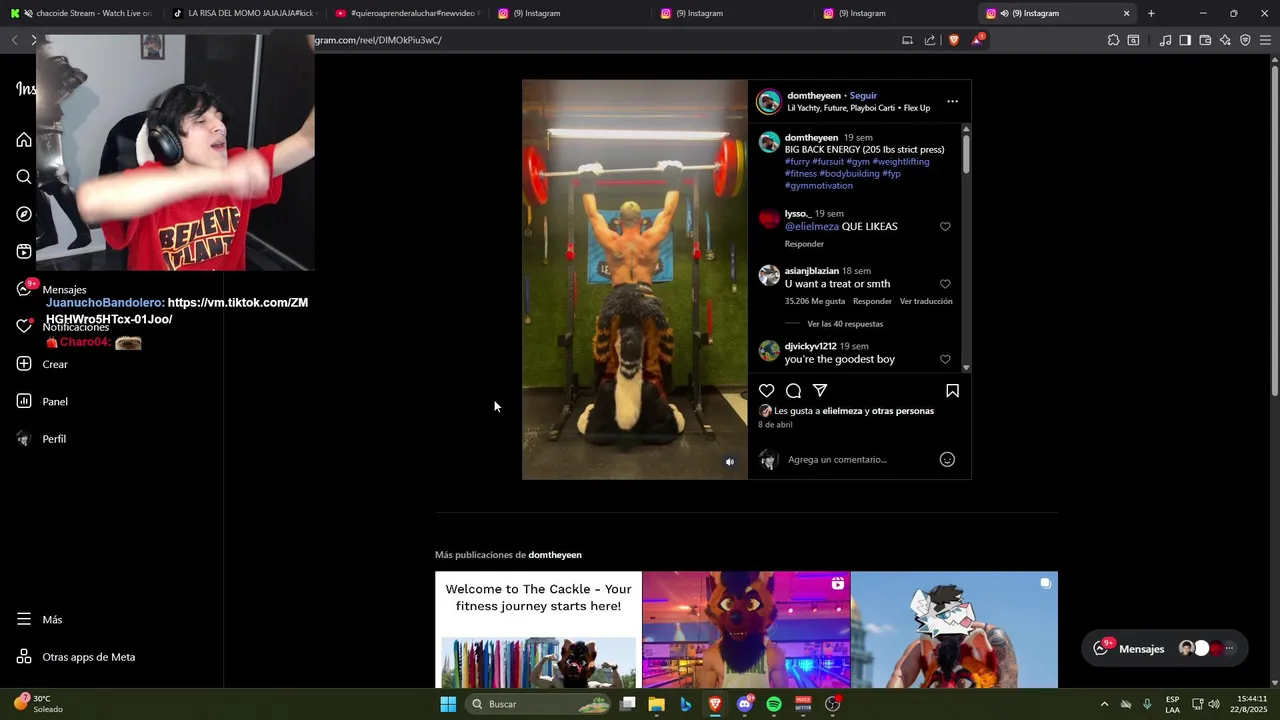1280x720 pixels.
Task: Like lysso._'s comment
Action: [945, 227]
